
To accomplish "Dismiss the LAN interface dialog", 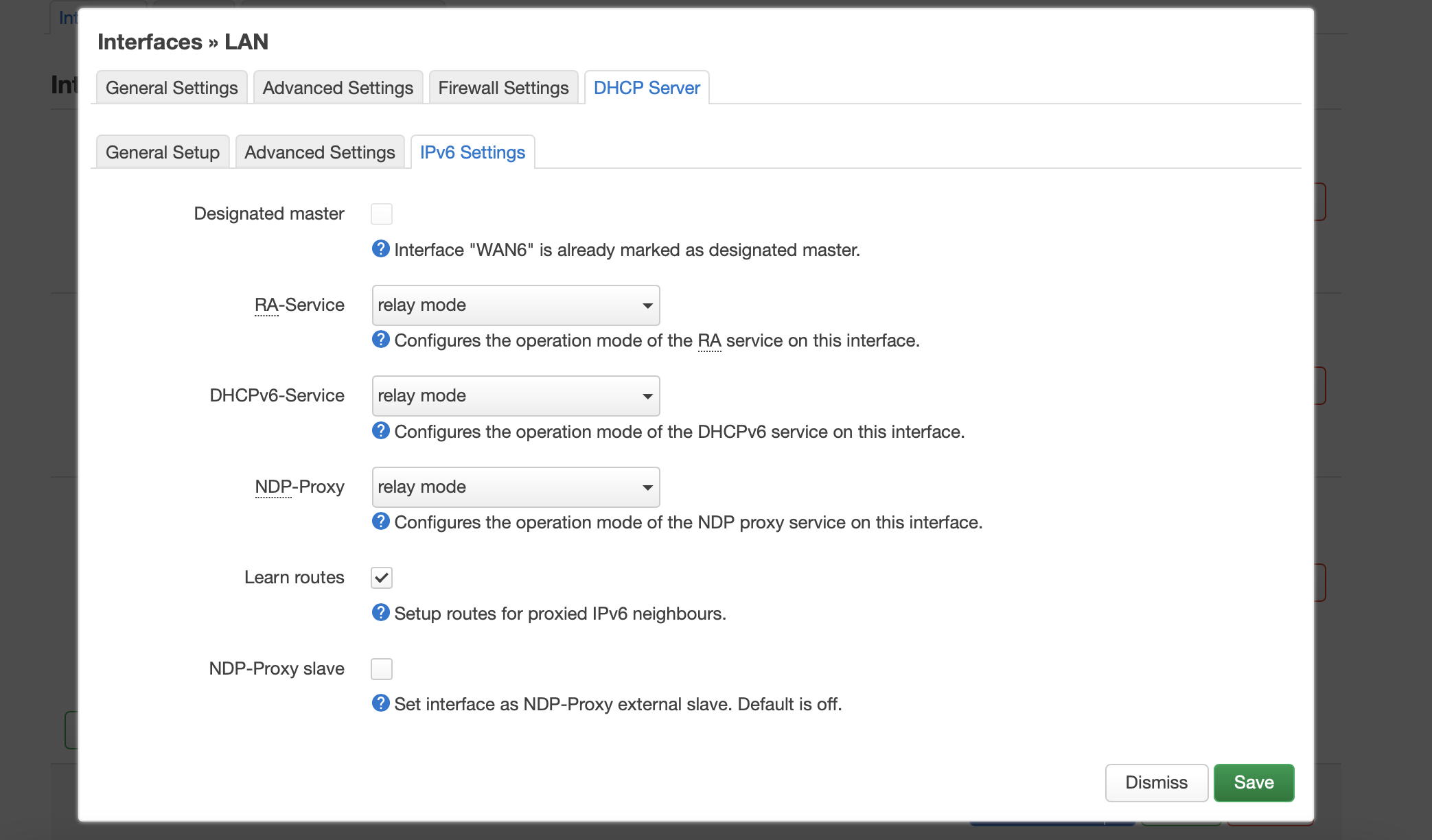I will 1156,782.
